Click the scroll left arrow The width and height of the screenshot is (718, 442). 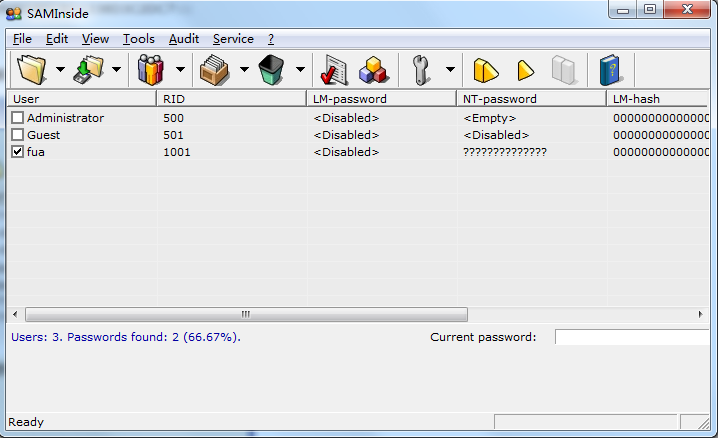[x=16, y=314]
